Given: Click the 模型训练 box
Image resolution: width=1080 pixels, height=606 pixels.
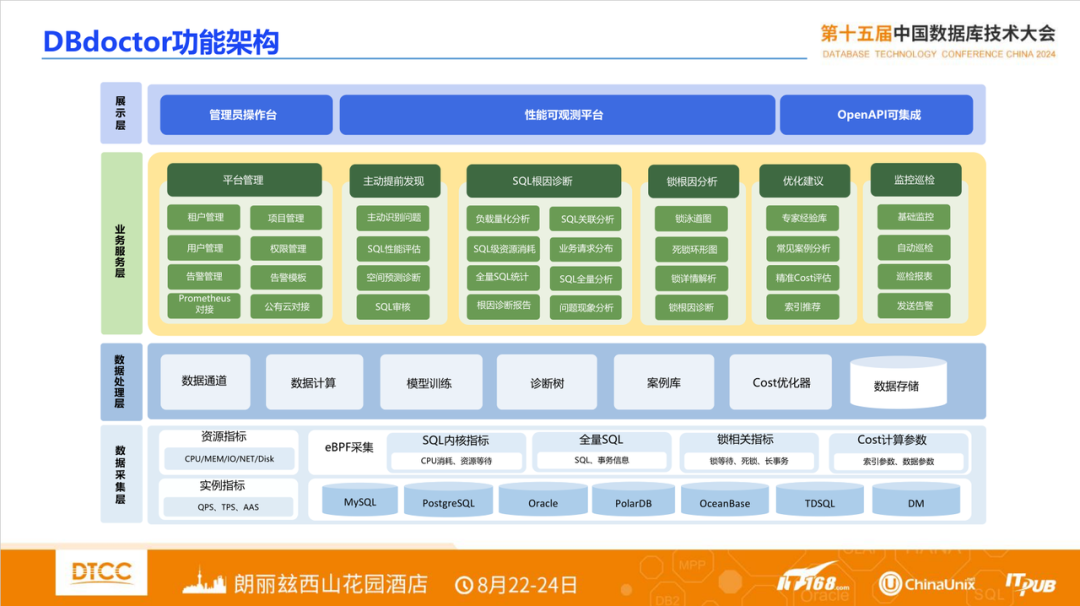Looking at the screenshot, I should coord(431,382).
